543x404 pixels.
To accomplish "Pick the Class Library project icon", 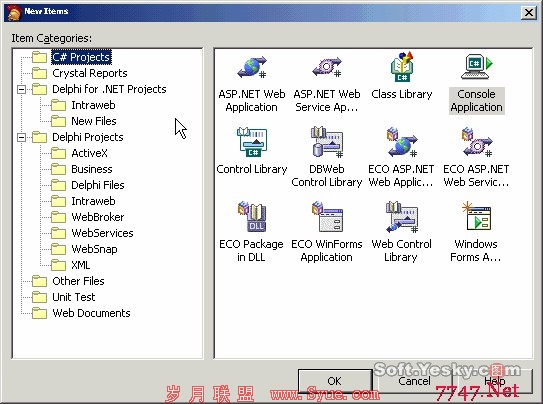I will (x=402, y=67).
